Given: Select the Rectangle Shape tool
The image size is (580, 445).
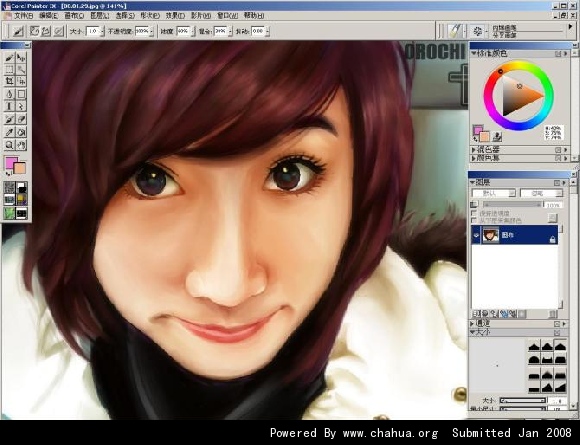Looking at the screenshot, I should 21,94.
